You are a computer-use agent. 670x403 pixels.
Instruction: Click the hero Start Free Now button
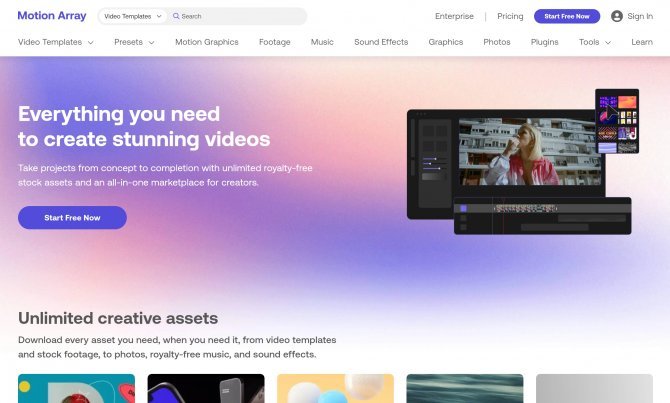coord(72,218)
